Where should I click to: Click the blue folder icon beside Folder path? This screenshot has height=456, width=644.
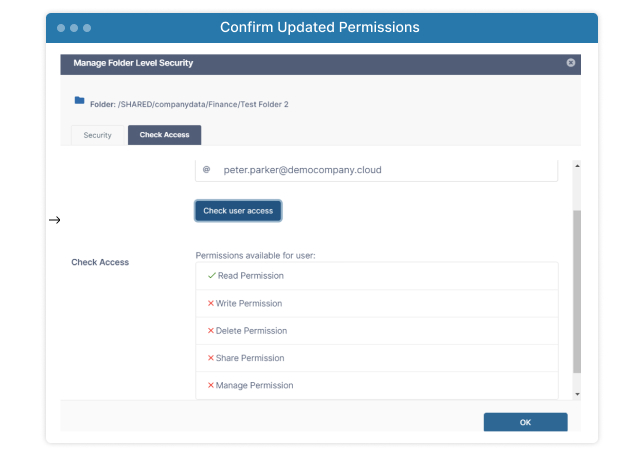click(x=79, y=100)
